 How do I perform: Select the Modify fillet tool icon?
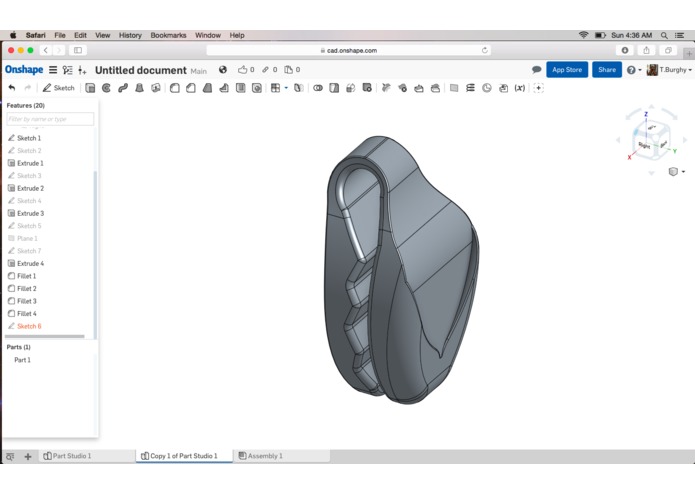pos(386,88)
